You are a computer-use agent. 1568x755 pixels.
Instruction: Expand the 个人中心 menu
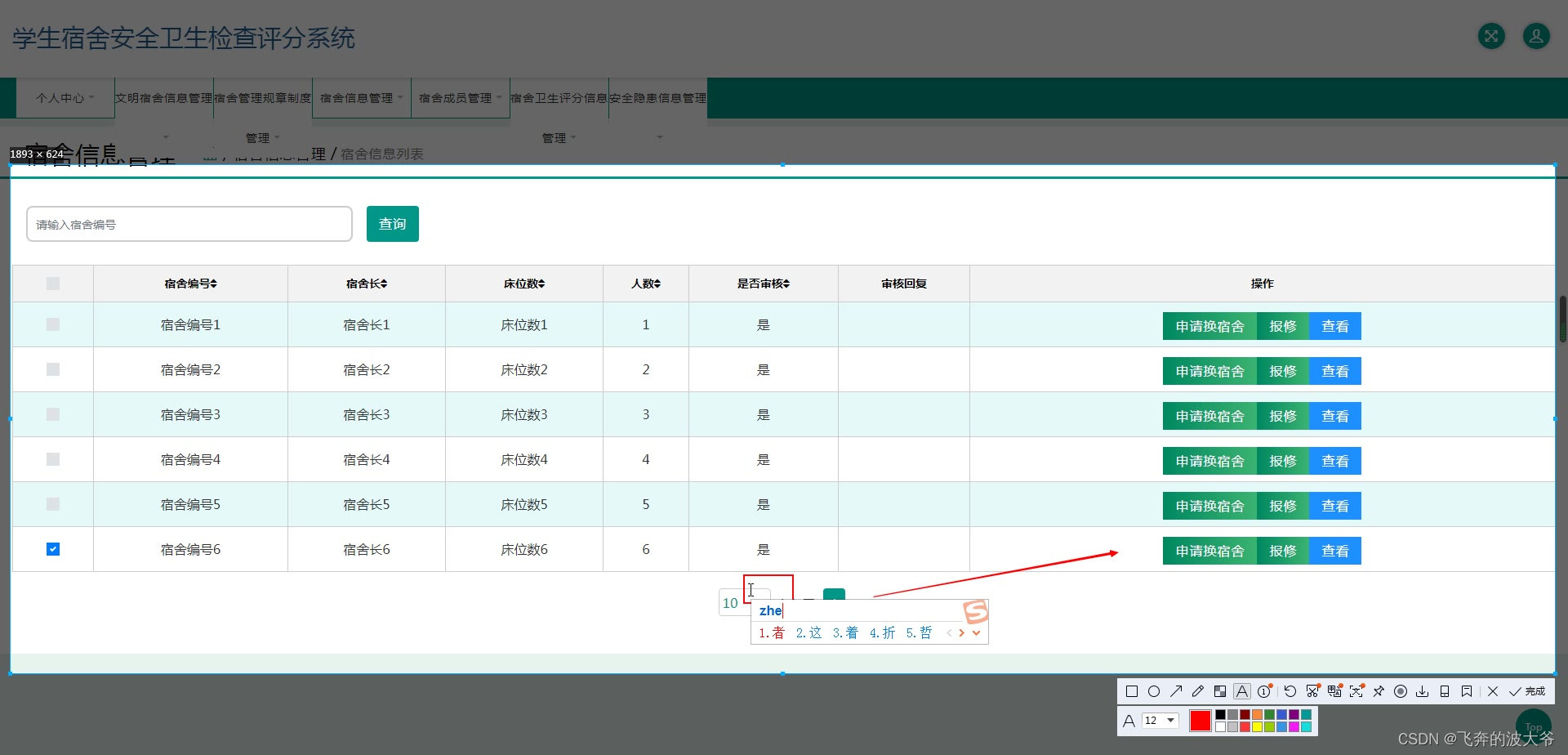point(65,98)
